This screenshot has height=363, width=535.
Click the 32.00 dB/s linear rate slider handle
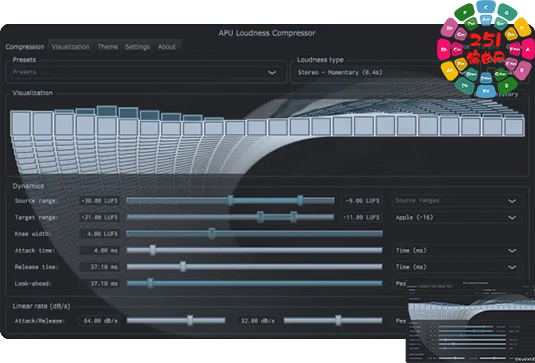338,321
